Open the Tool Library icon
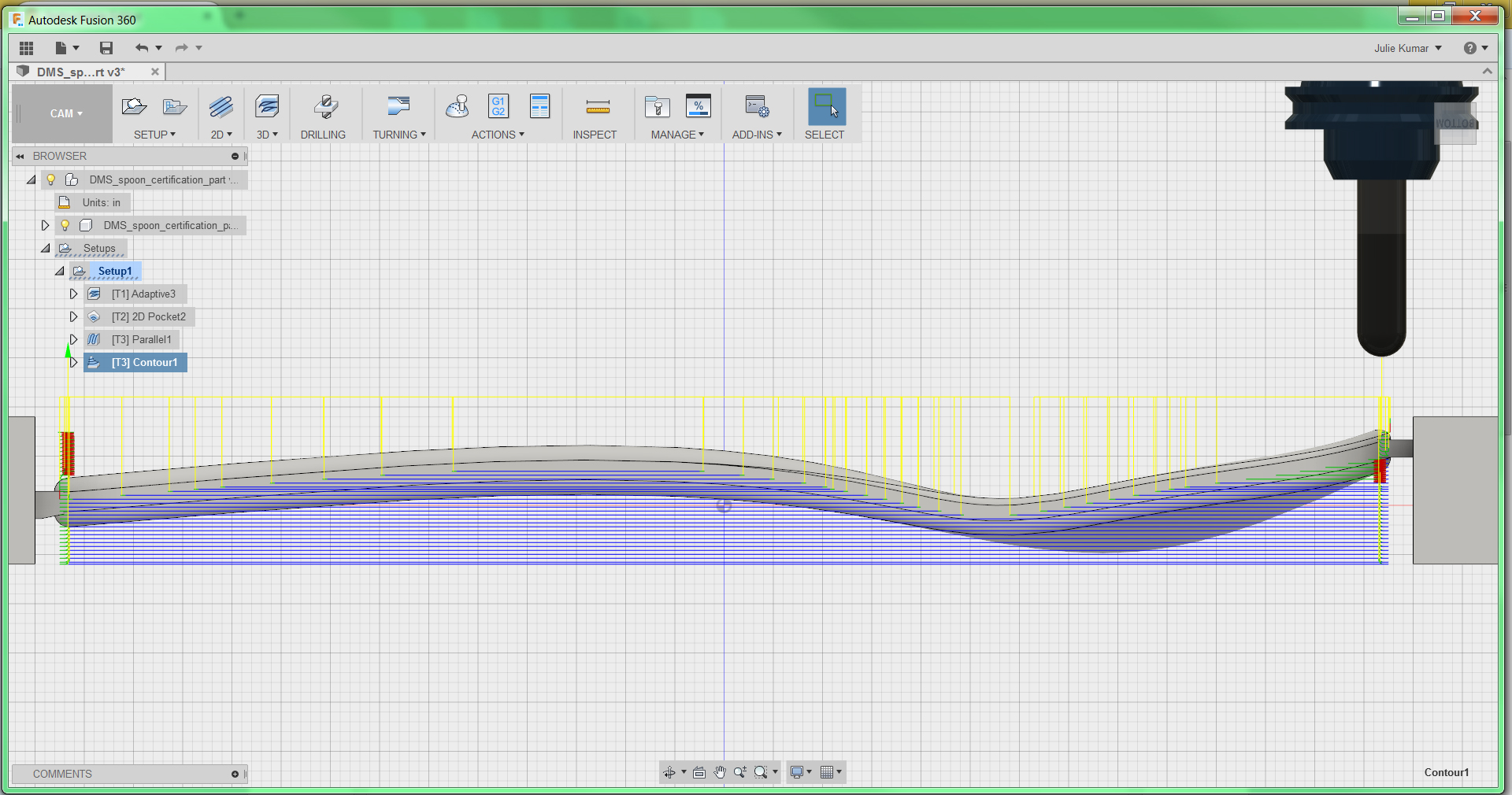This screenshot has width=1512, height=795. click(x=657, y=106)
